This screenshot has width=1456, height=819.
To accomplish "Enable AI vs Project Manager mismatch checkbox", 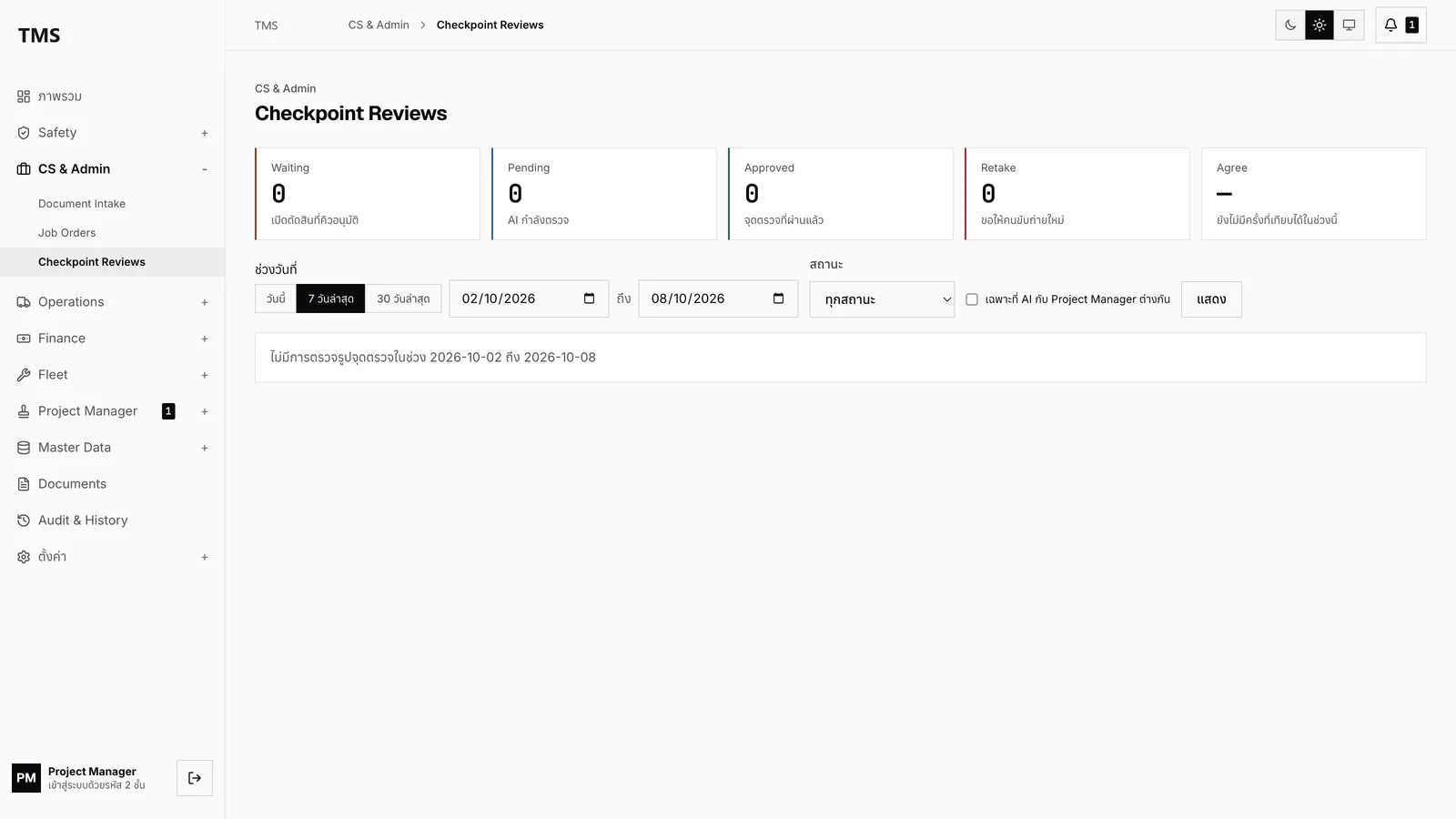I will [972, 299].
